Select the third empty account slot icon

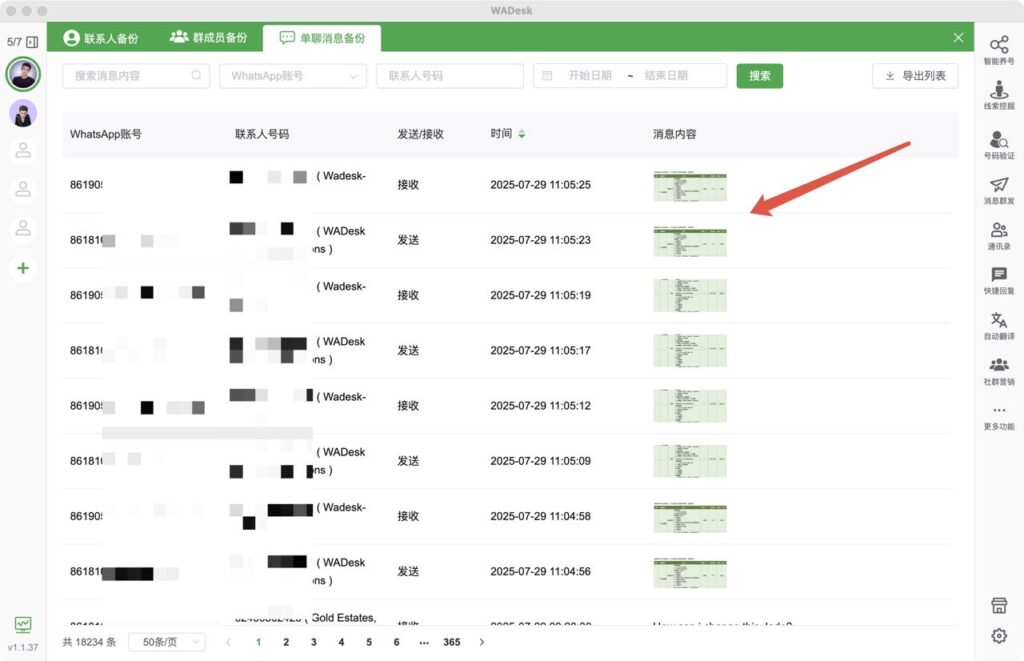coord(23,228)
